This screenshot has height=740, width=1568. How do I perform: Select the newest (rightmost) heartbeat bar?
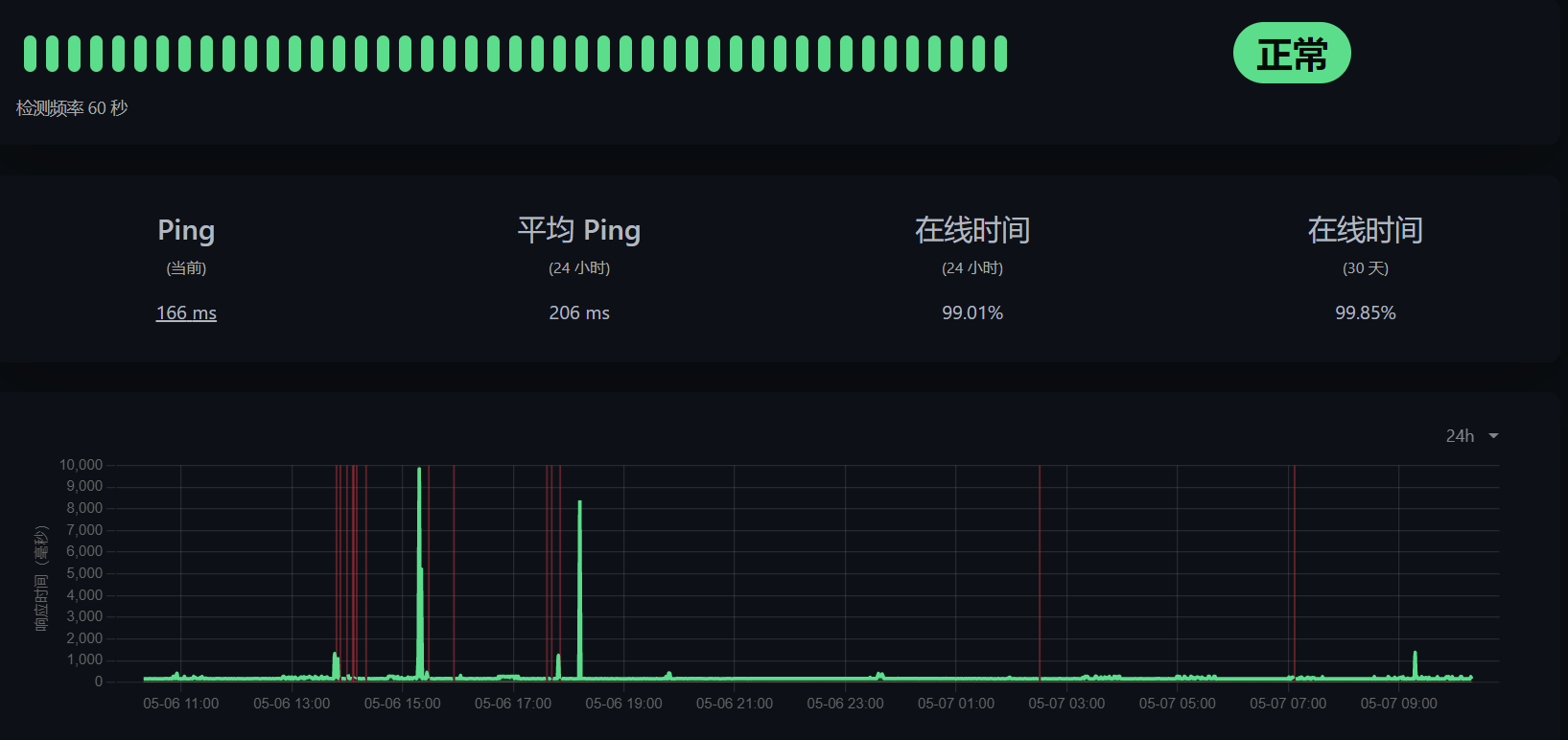click(x=1001, y=54)
